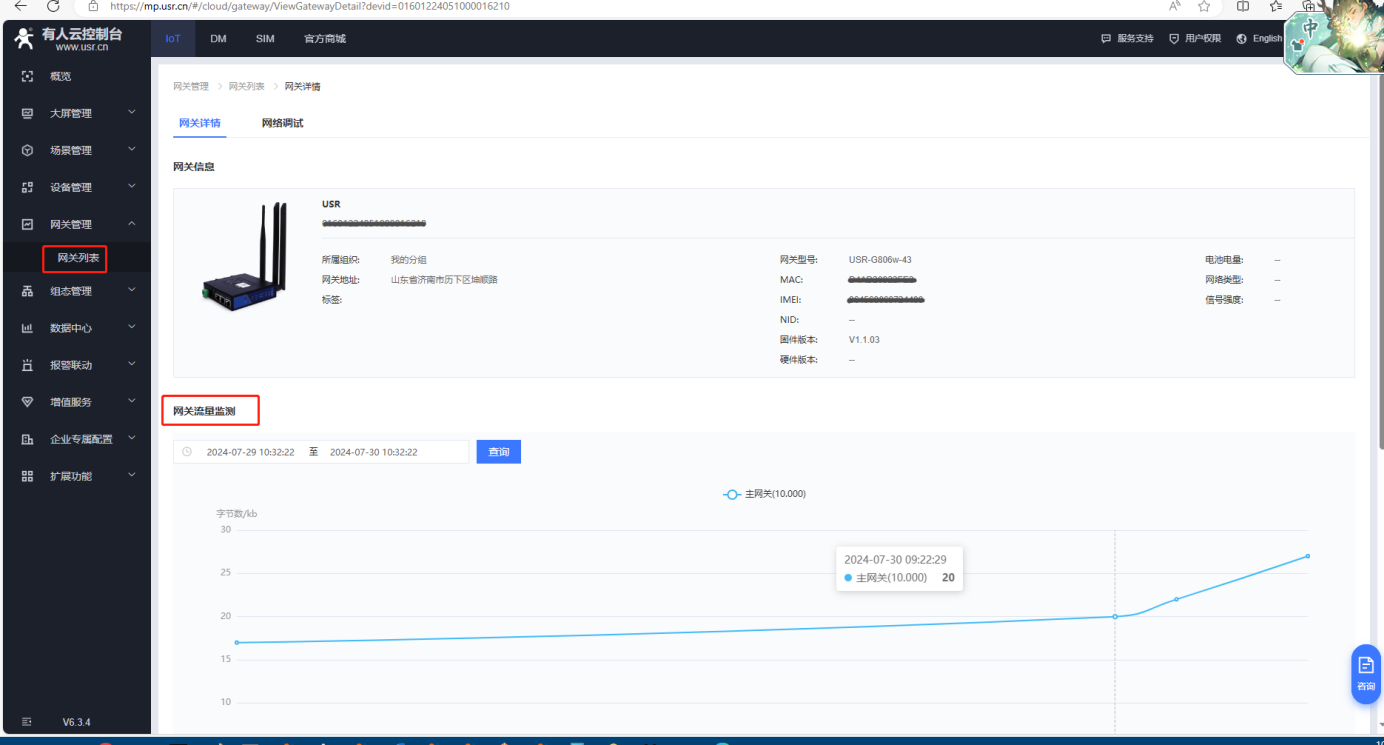Screen dimensions: 1384x745
Task: Click the 增值服务 diamond icon
Action: pos(28,402)
